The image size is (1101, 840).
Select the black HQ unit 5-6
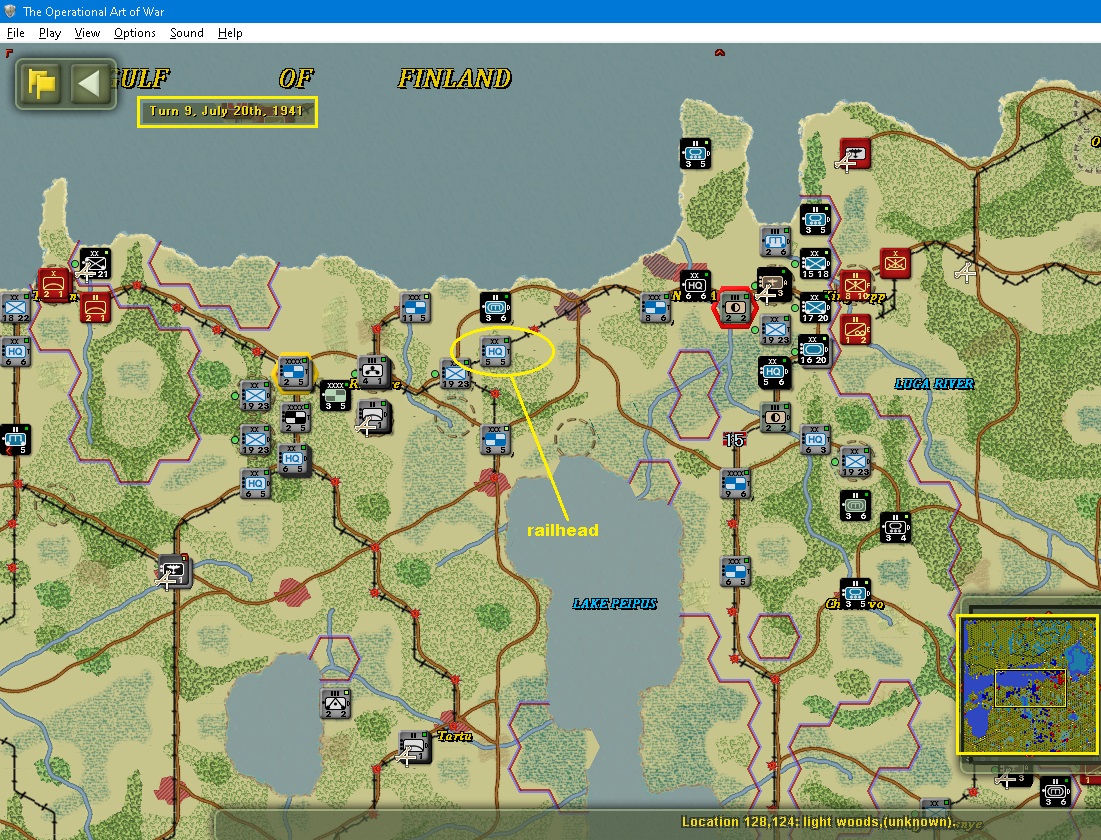click(x=774, y=372)
